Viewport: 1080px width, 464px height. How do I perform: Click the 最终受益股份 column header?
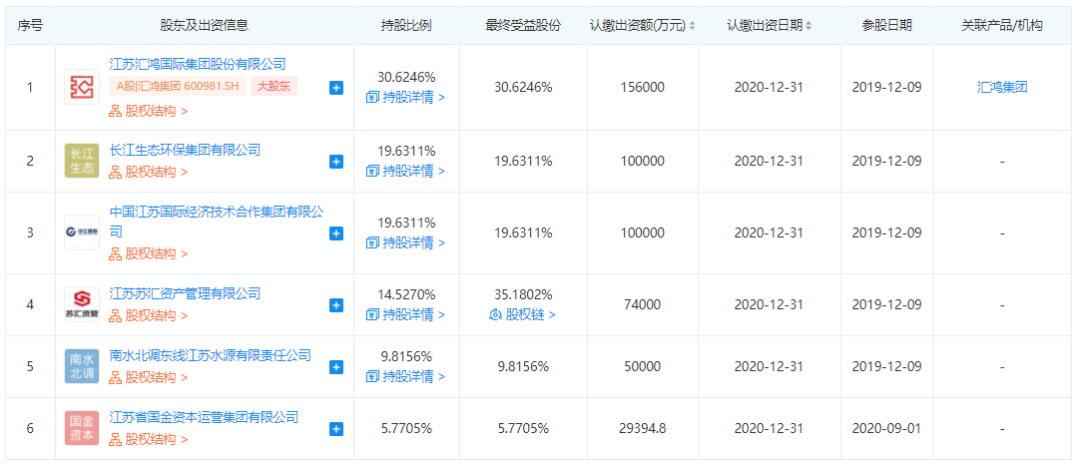pyautogui.click(x=523, y=25)
